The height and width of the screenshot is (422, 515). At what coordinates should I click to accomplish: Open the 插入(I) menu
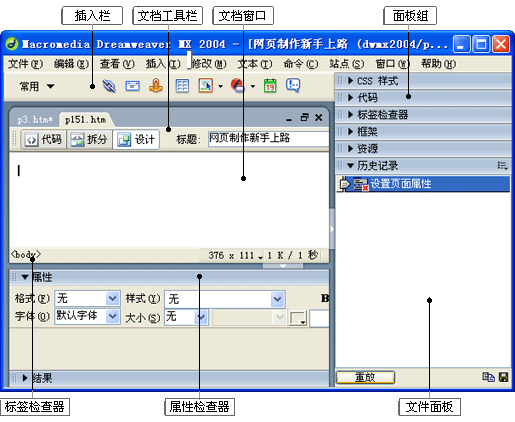(163, 64)
